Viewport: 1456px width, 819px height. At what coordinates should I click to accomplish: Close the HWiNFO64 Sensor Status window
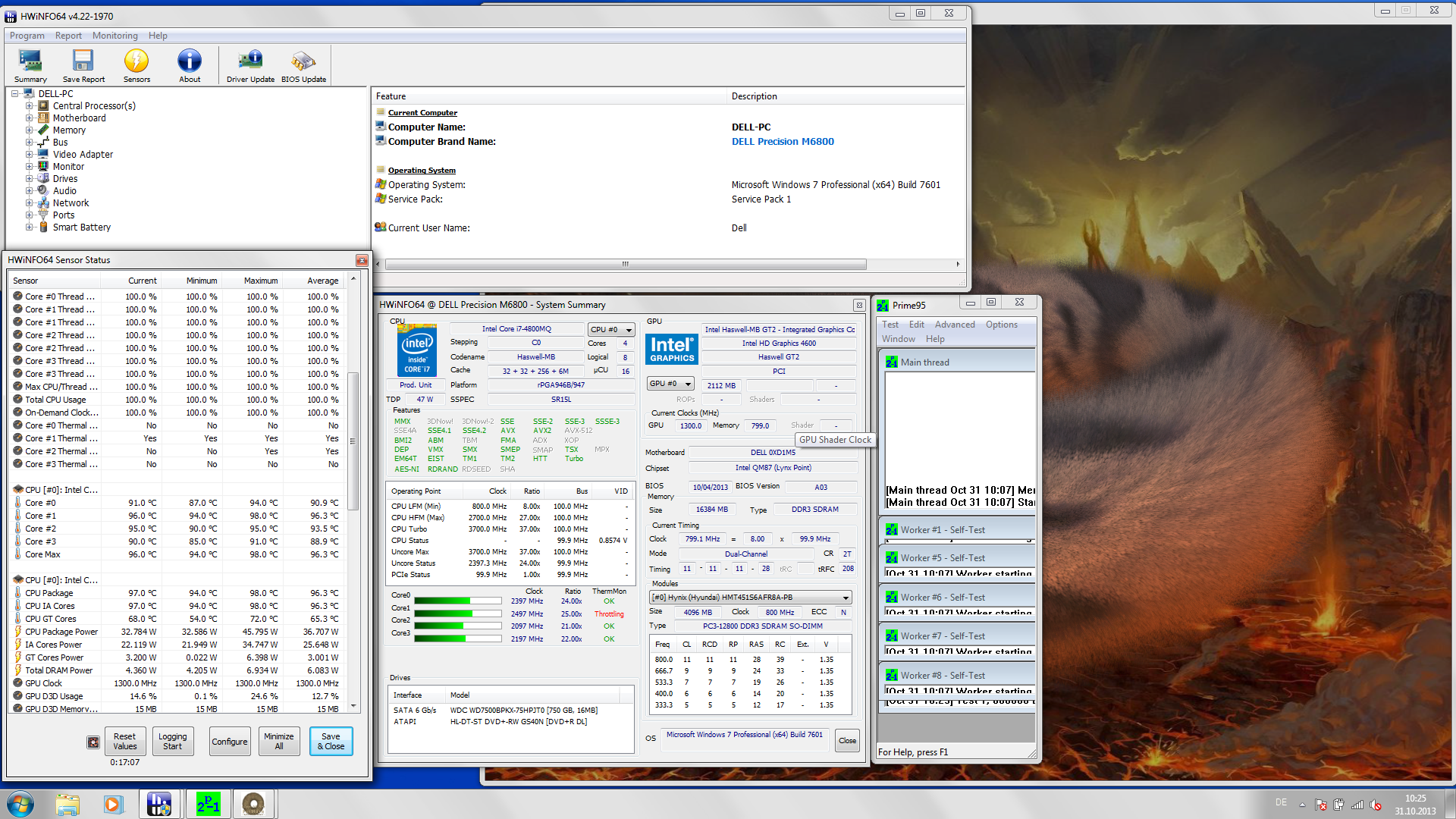pos(362,260)
